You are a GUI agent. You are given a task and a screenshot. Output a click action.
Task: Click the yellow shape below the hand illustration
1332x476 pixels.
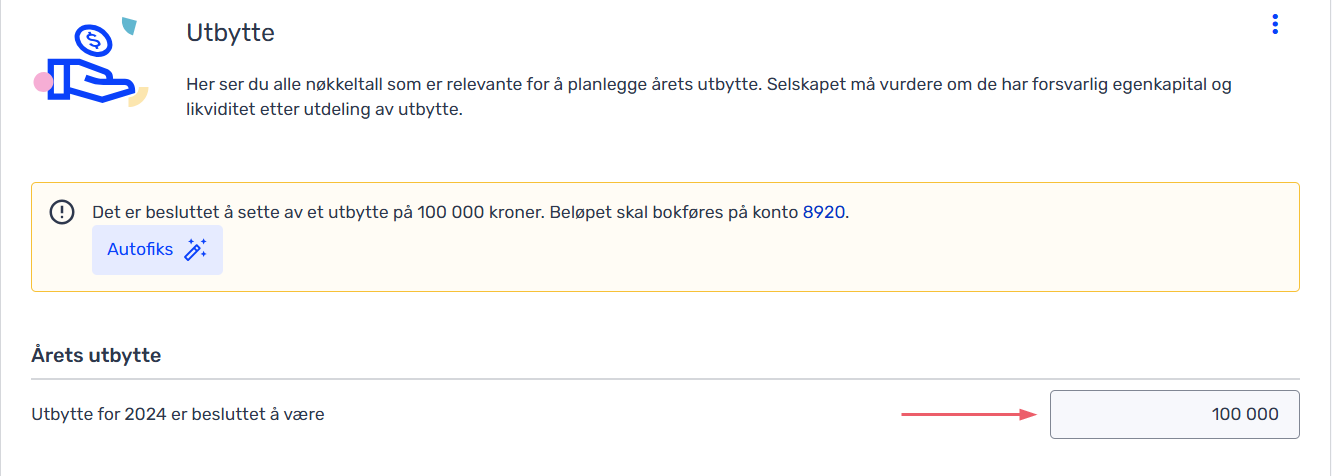[137, 97]
